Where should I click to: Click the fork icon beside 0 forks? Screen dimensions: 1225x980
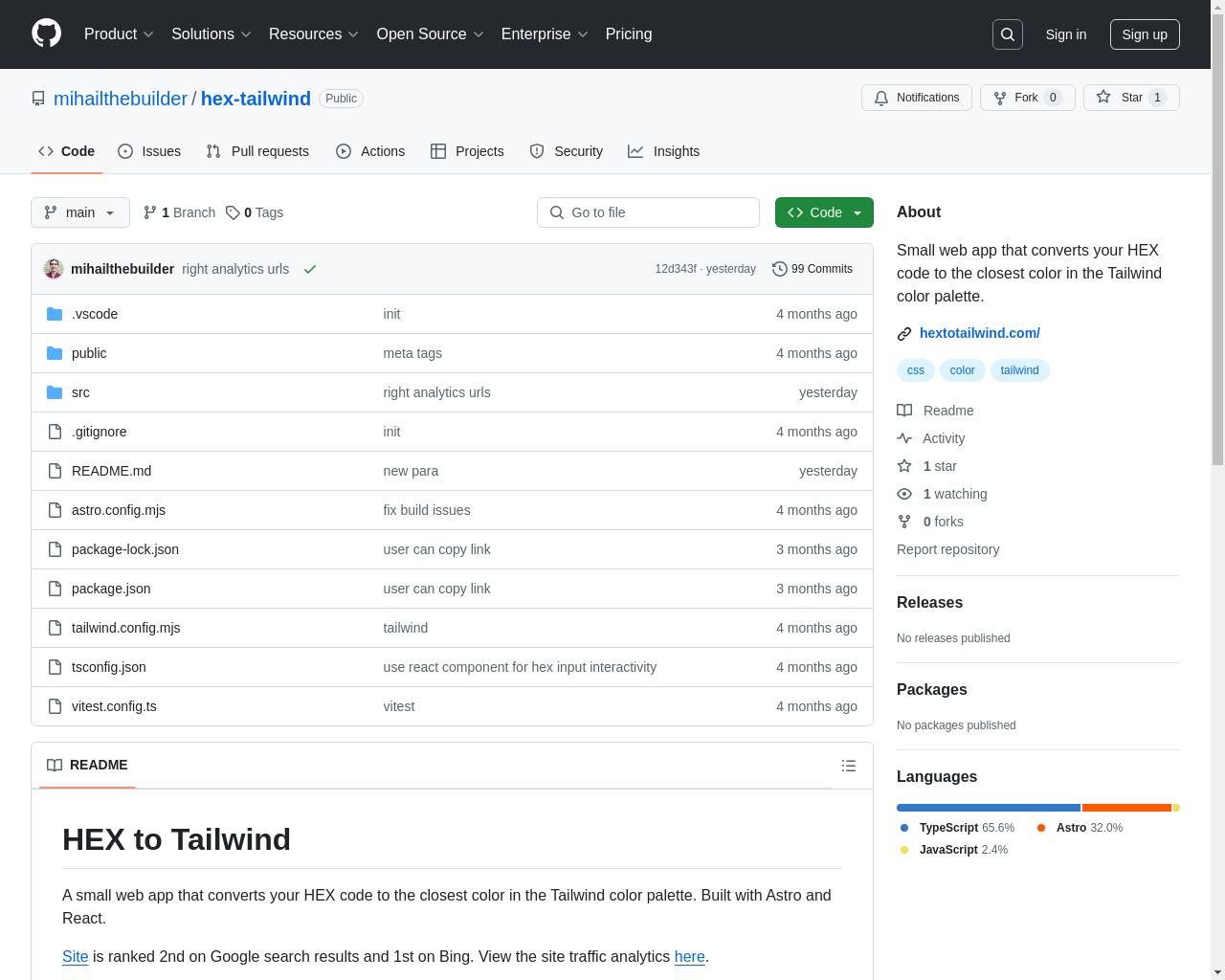click(x=904, y=522)
